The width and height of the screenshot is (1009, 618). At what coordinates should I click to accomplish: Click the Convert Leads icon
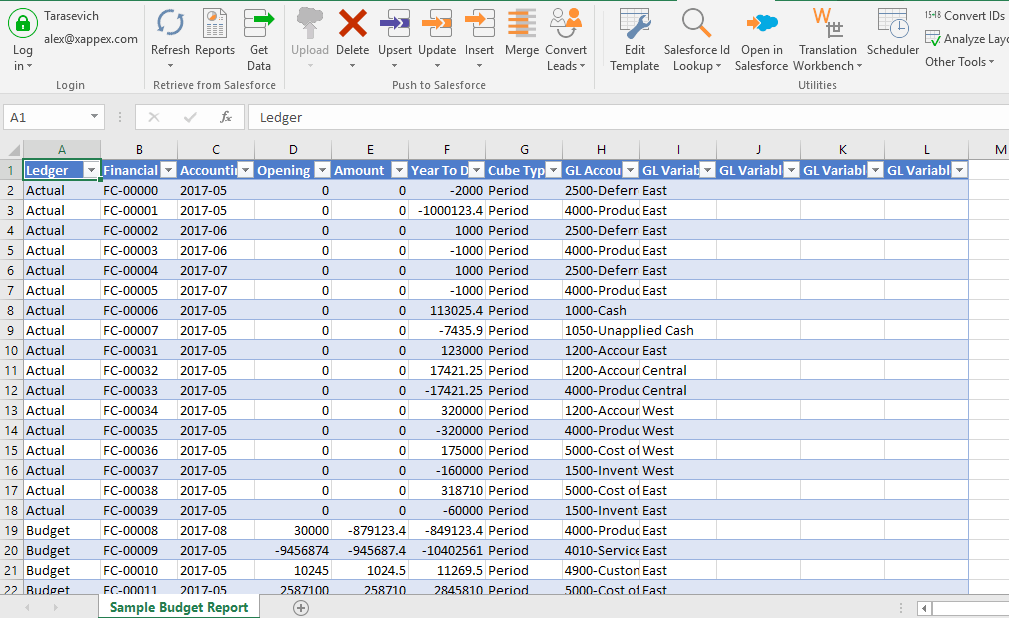coord(566,23)
